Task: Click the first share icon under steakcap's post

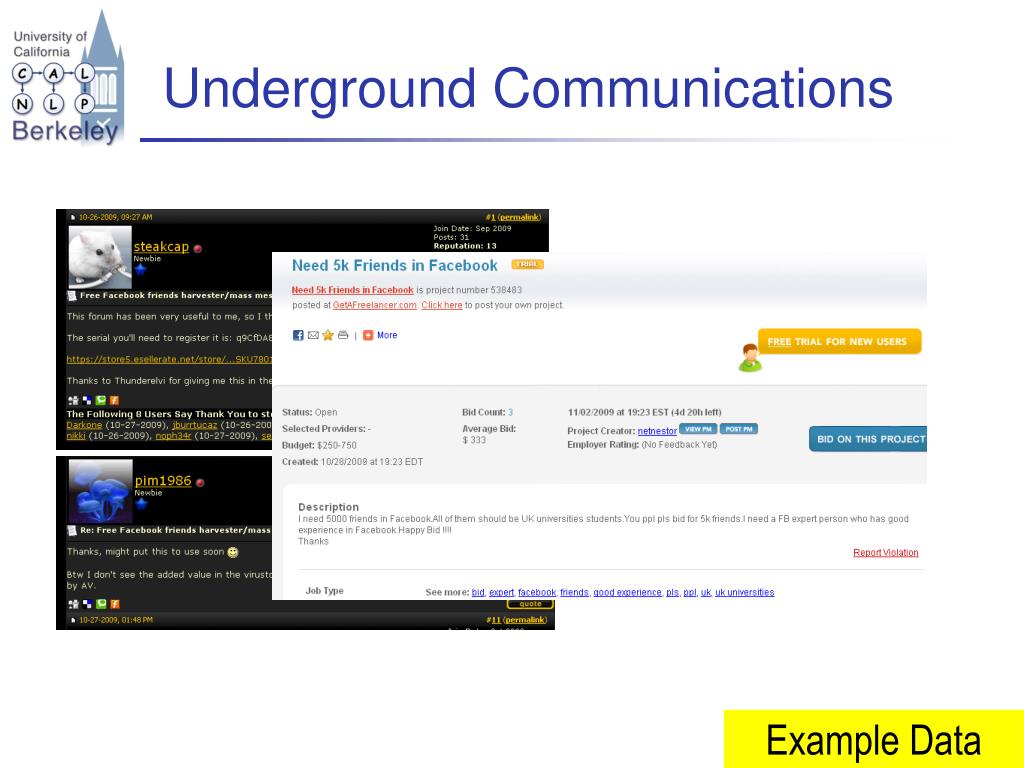Action: pyautogui.click(x=73, y=400)
